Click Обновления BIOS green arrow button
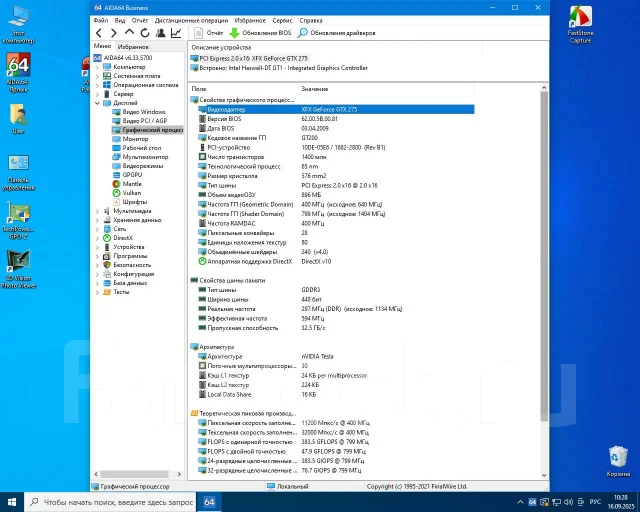 (x=260, y=33)
